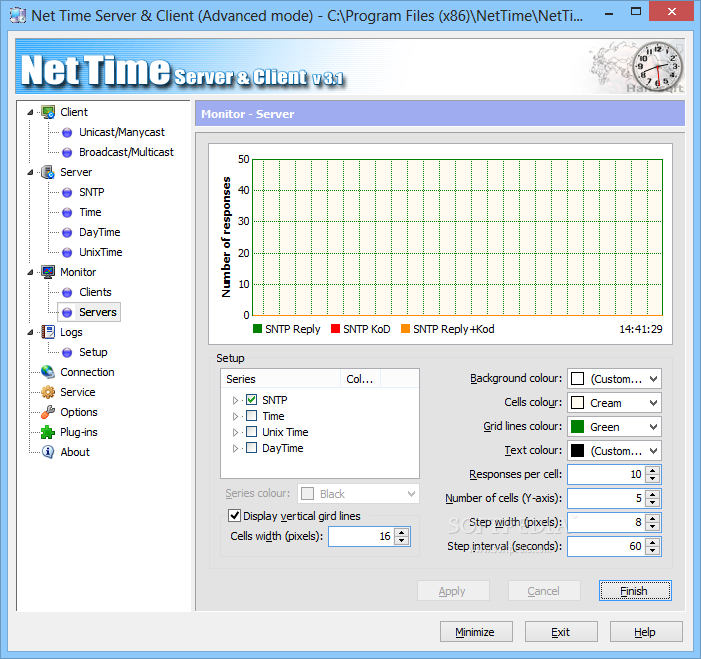701x659 pixels.
Task: Click the blue bullet beside Time node
Action: [x=67, y=212]
